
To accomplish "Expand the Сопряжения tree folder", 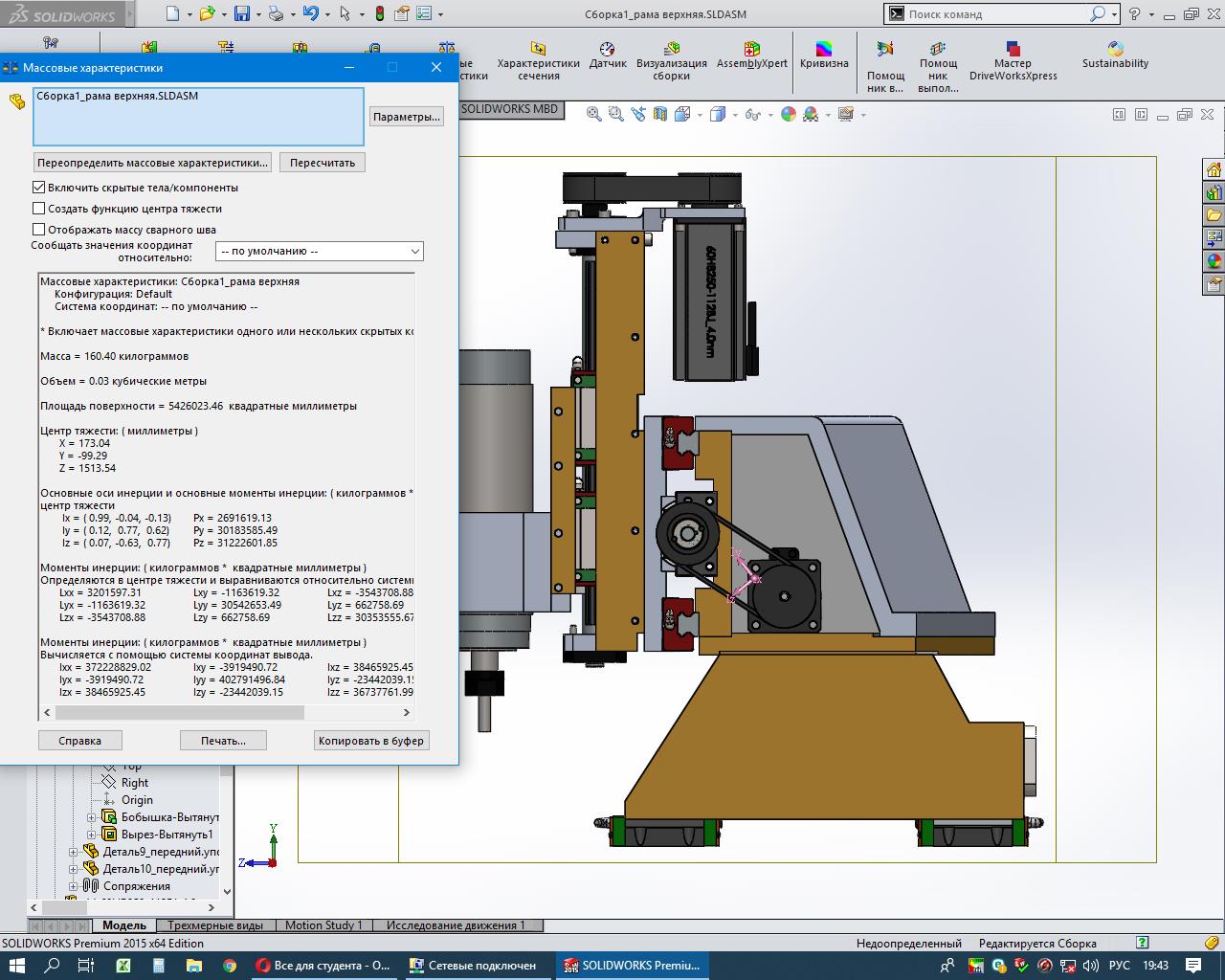I will [74, 886].
